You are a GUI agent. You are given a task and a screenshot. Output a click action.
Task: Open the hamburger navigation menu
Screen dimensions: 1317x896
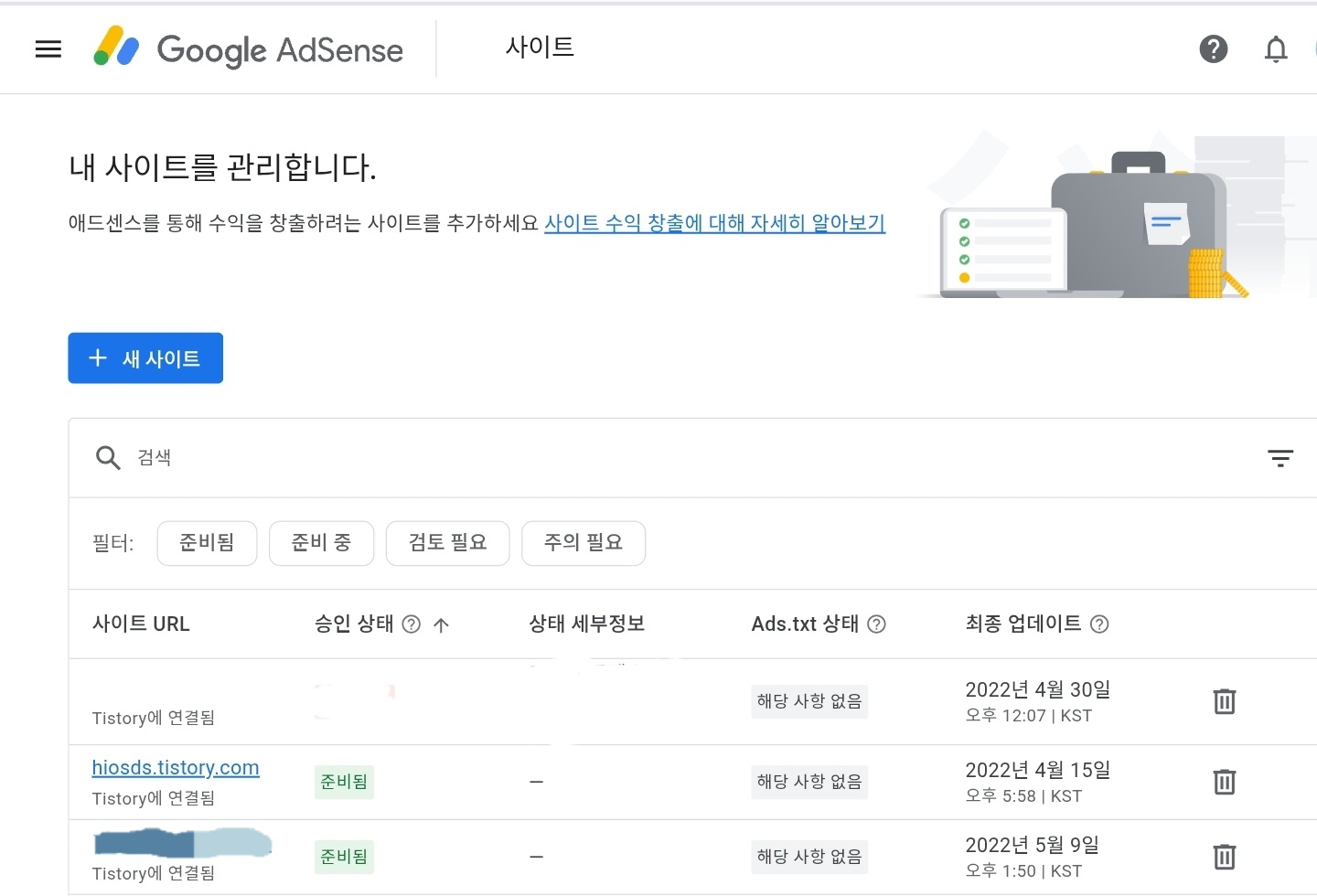coord(48,49)
